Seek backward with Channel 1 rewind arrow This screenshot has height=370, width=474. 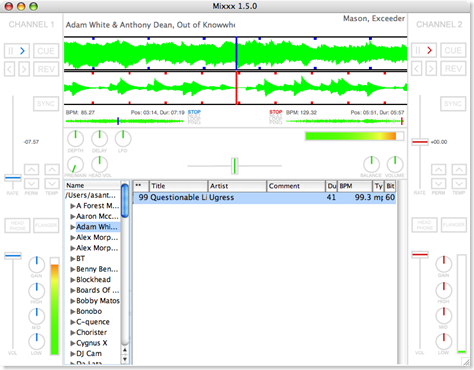[x=9, y=69]
